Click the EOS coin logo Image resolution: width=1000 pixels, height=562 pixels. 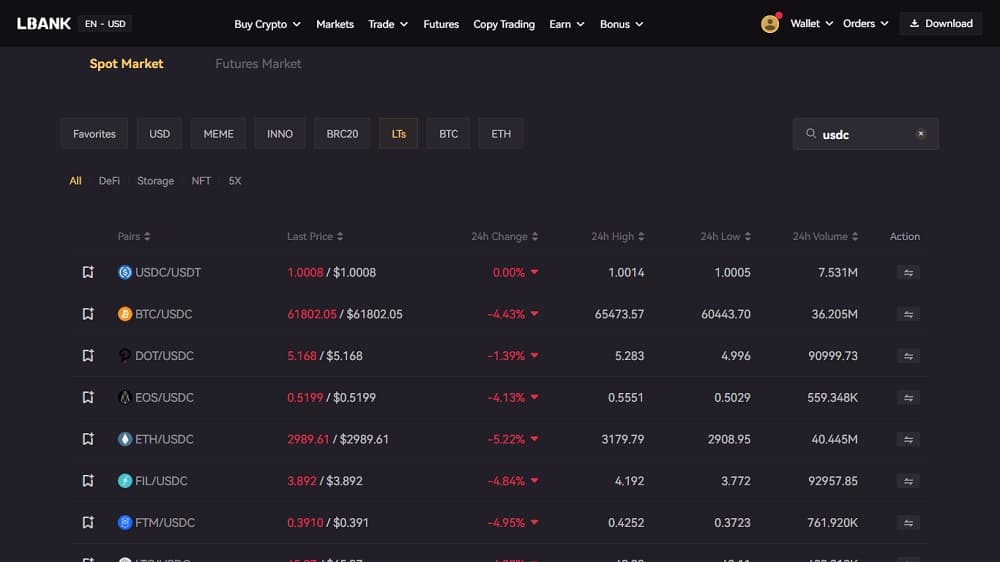point(125,397)
